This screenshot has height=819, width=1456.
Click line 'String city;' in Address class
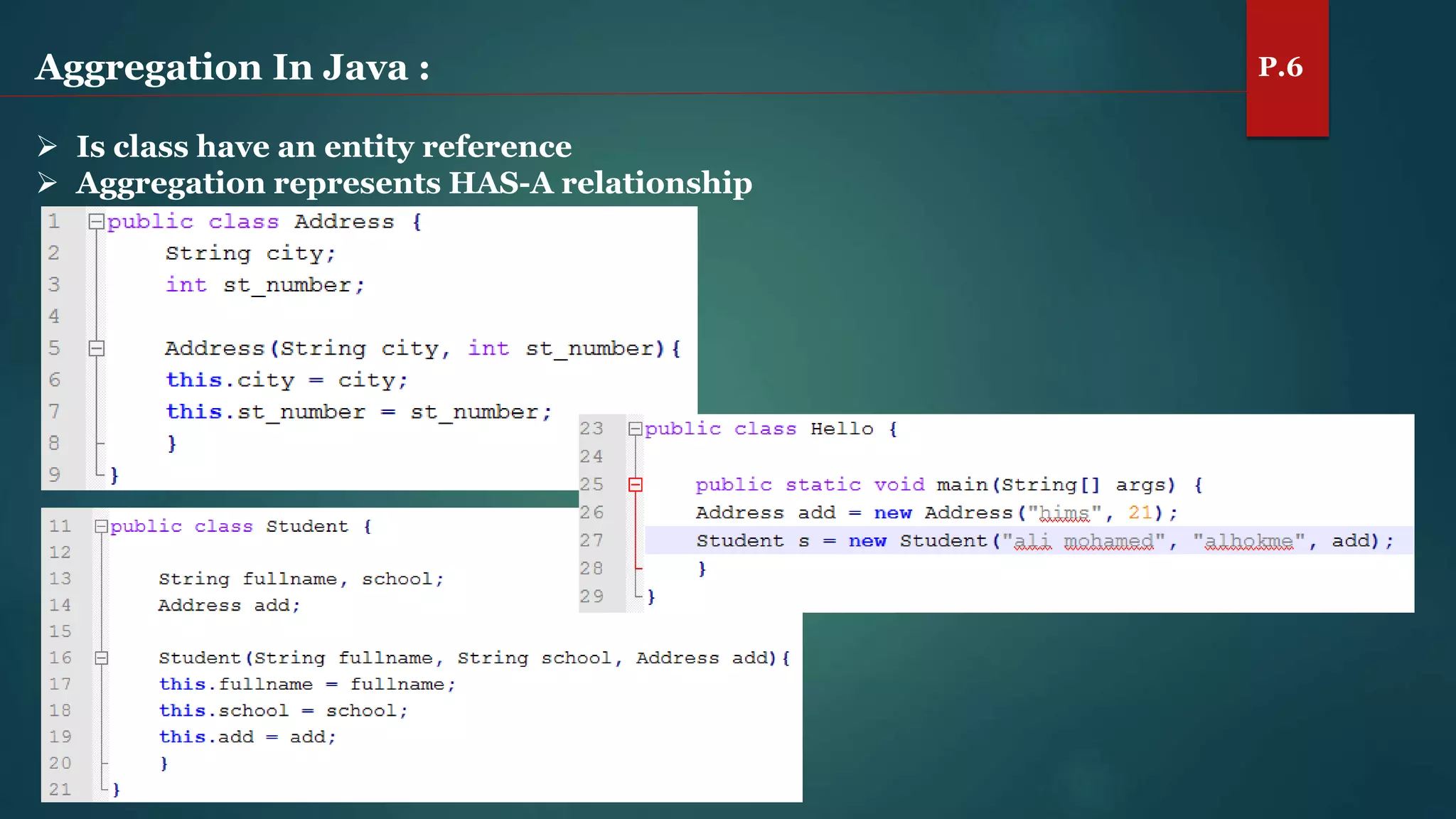[x=250, y=254]
